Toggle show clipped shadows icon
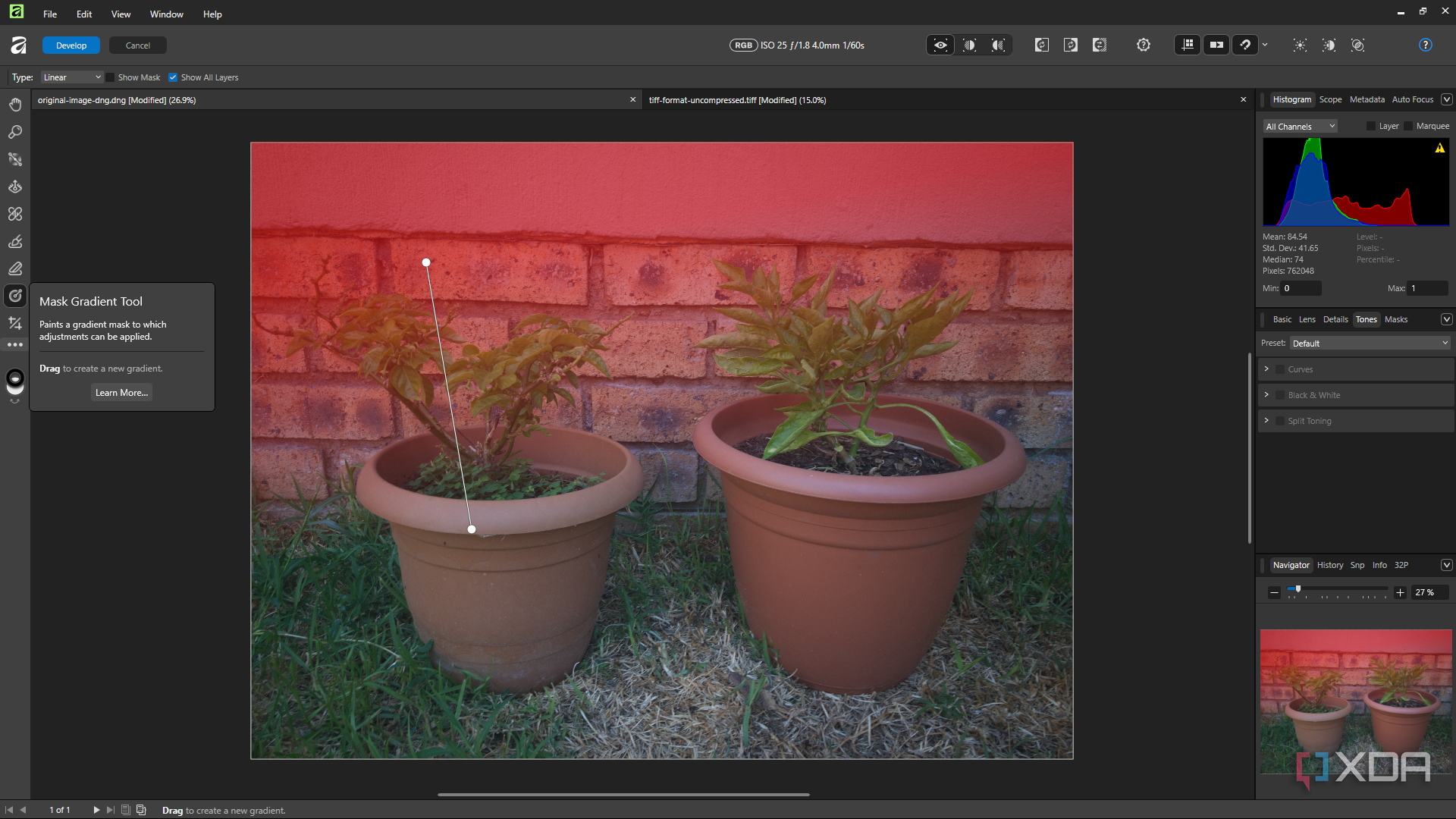This screenshot has height=819, width=1456. click(x=1329, y=45)
